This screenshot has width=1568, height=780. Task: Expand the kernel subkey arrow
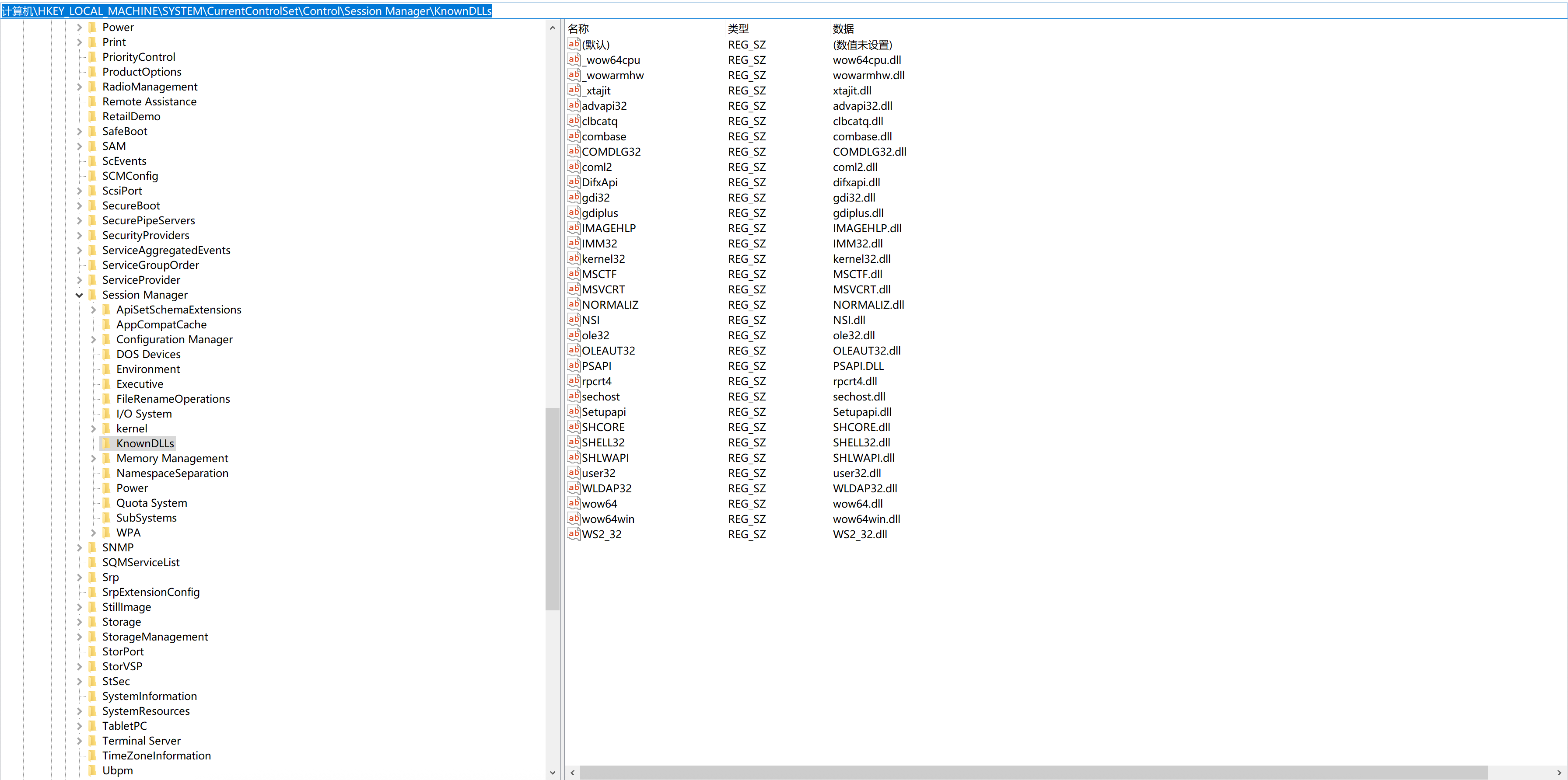click(x=94, y=428)
